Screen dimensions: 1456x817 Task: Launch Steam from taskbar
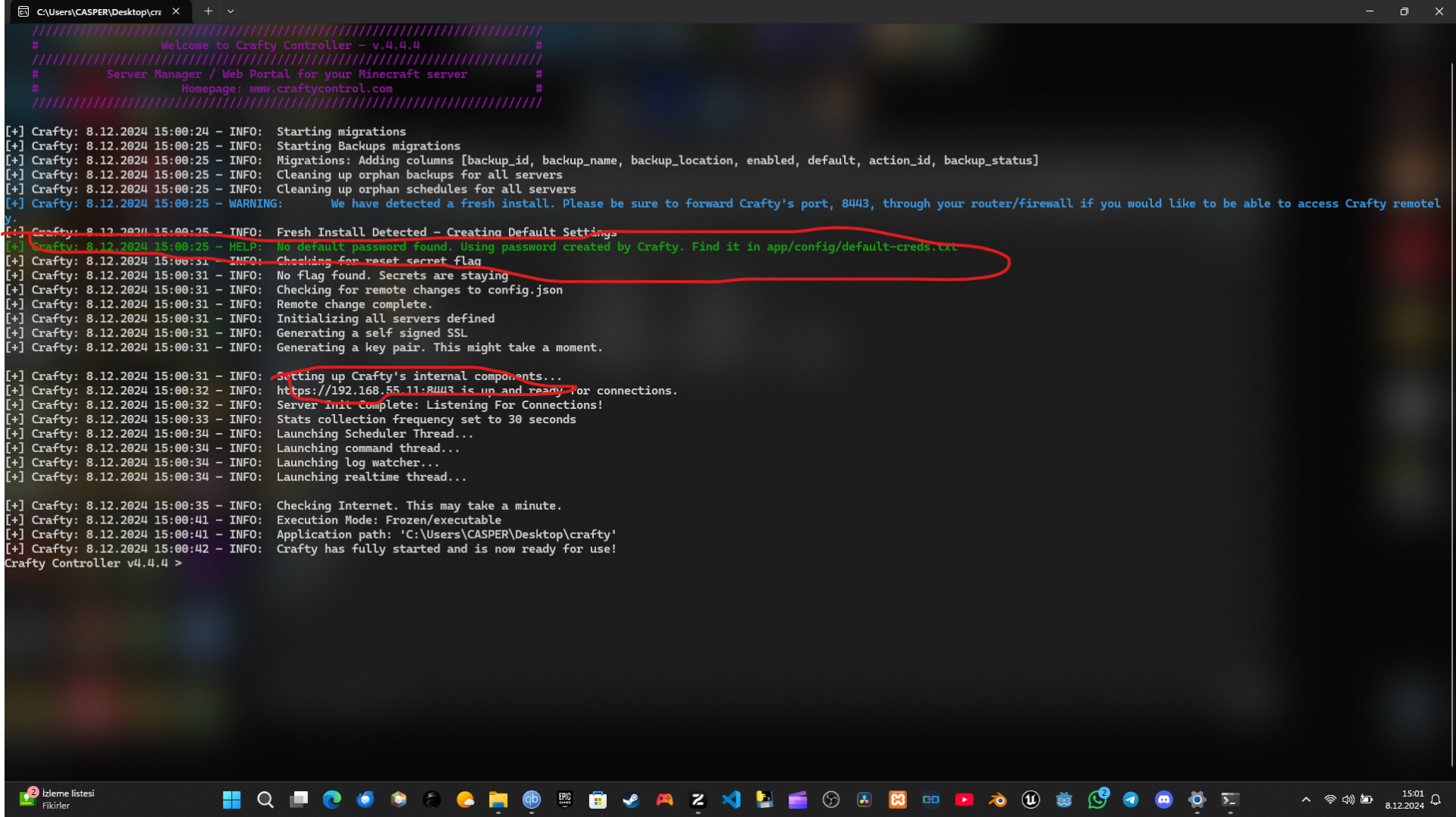pyautogui.click(x=631, y=800)
